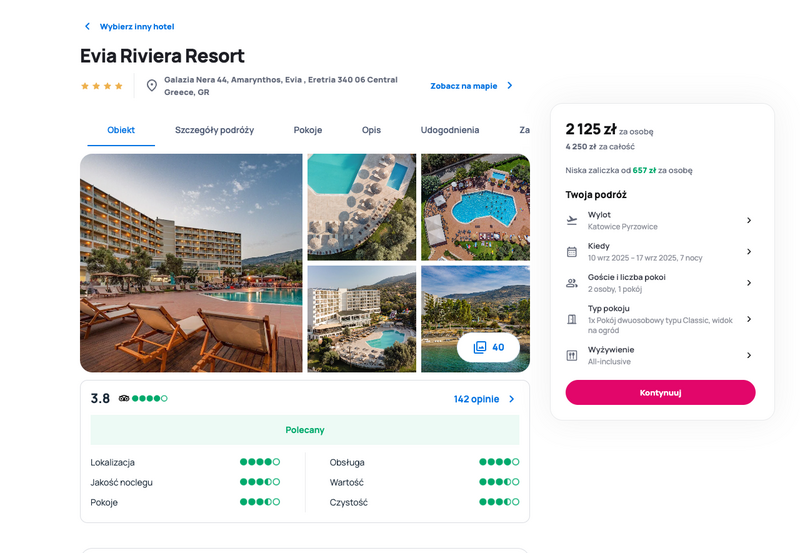Click the pink Kontynuuj button
This screenshot has height=553, width=800.
click(660, 392)
